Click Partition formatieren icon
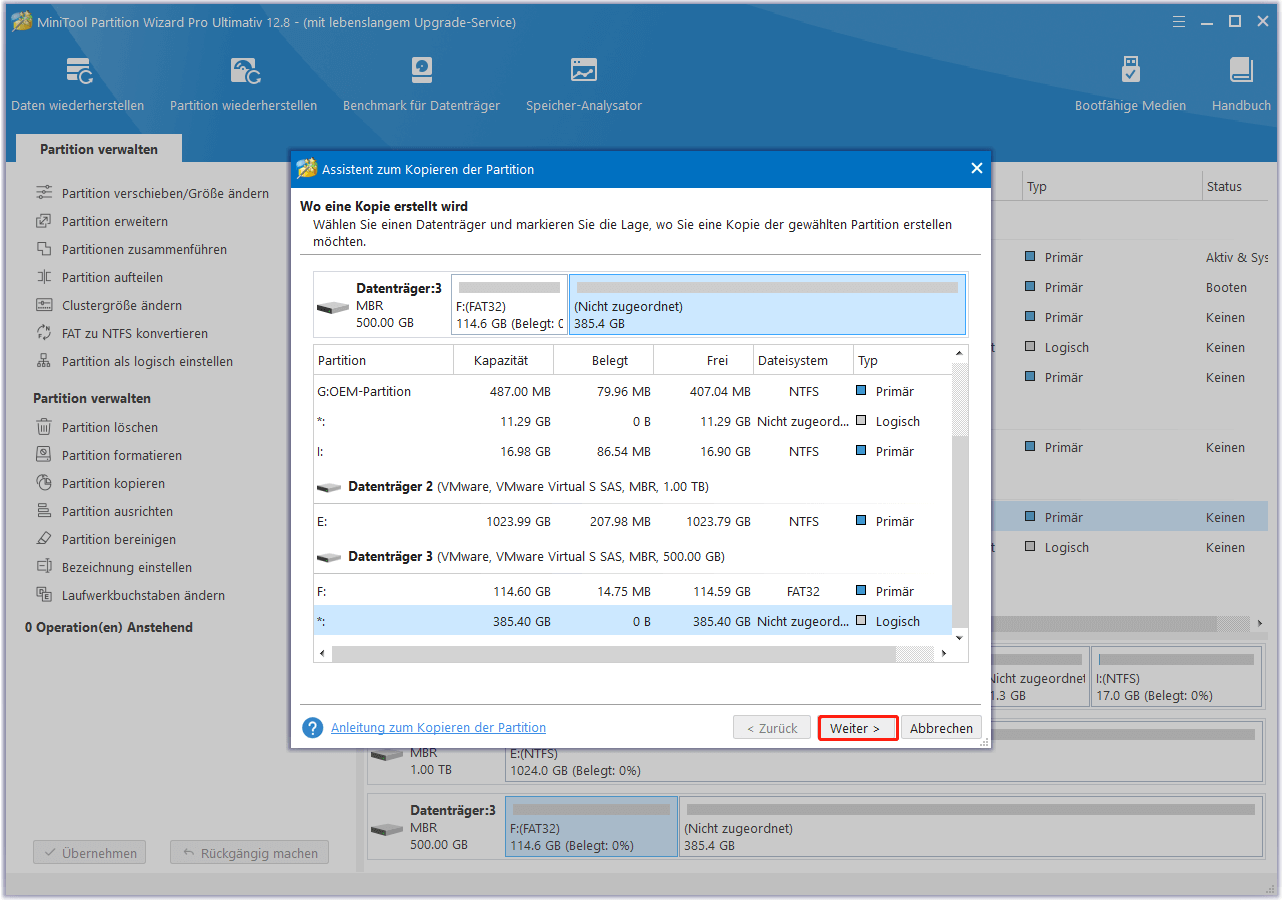The height and width of the screenshot is (901, 1283). [44, 455]
